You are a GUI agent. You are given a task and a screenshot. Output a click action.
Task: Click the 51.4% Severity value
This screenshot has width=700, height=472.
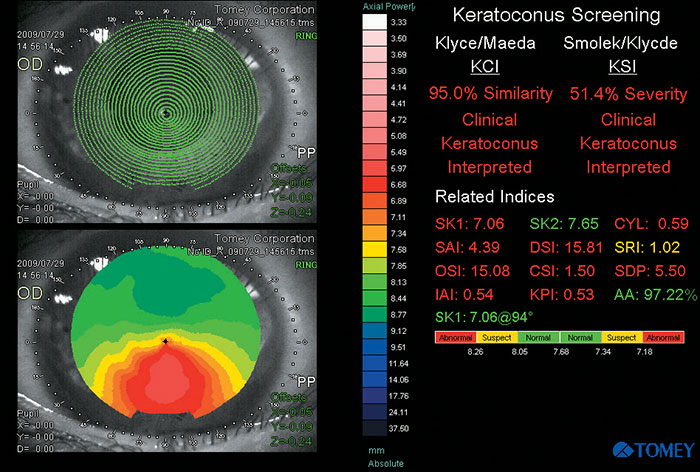tap(628, 94)
